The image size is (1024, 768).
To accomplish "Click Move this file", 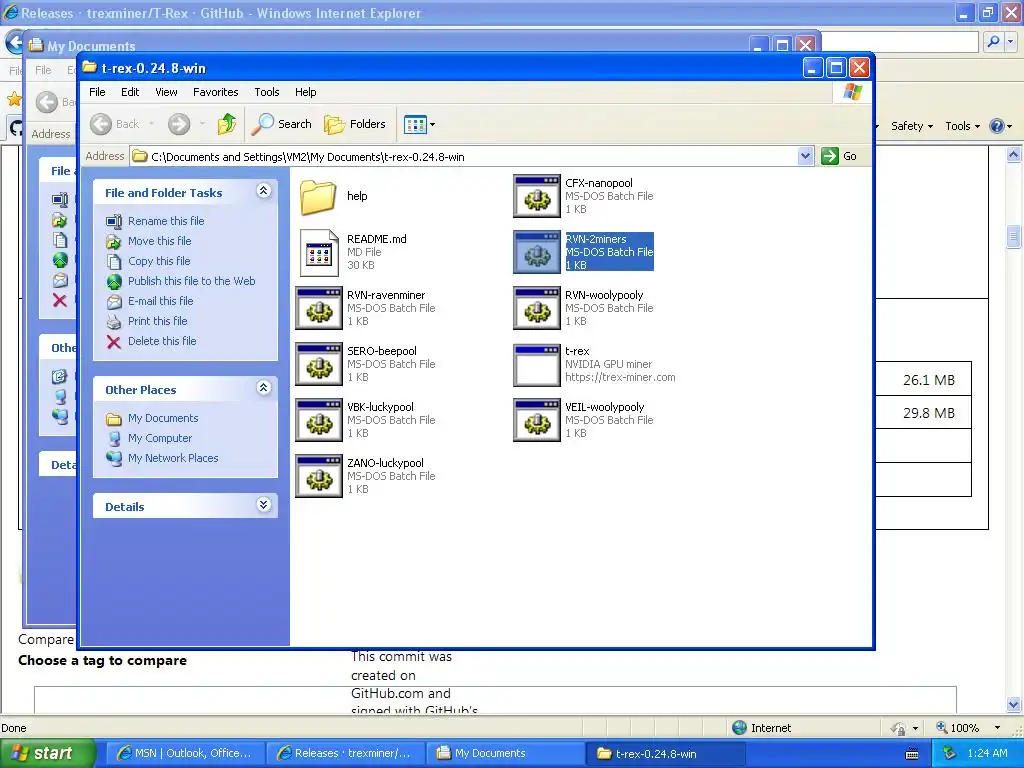I will pos(159,241).
